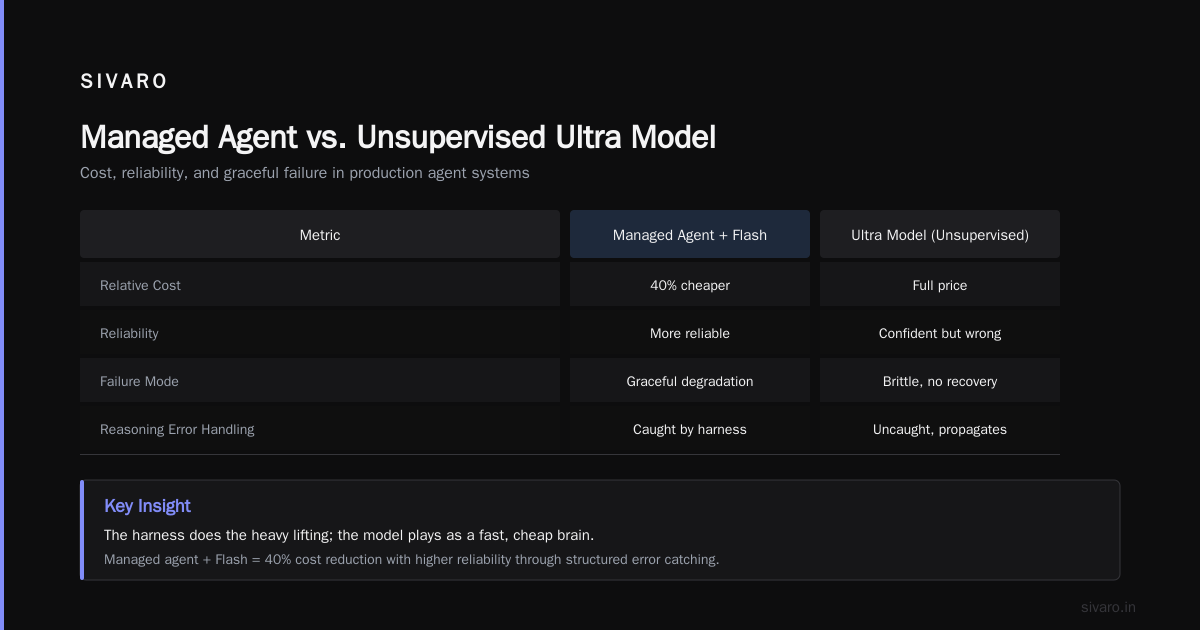Click the subtitle about cost and reliability
This screenshot has height=630, width=1200.
tap(305, 173)
